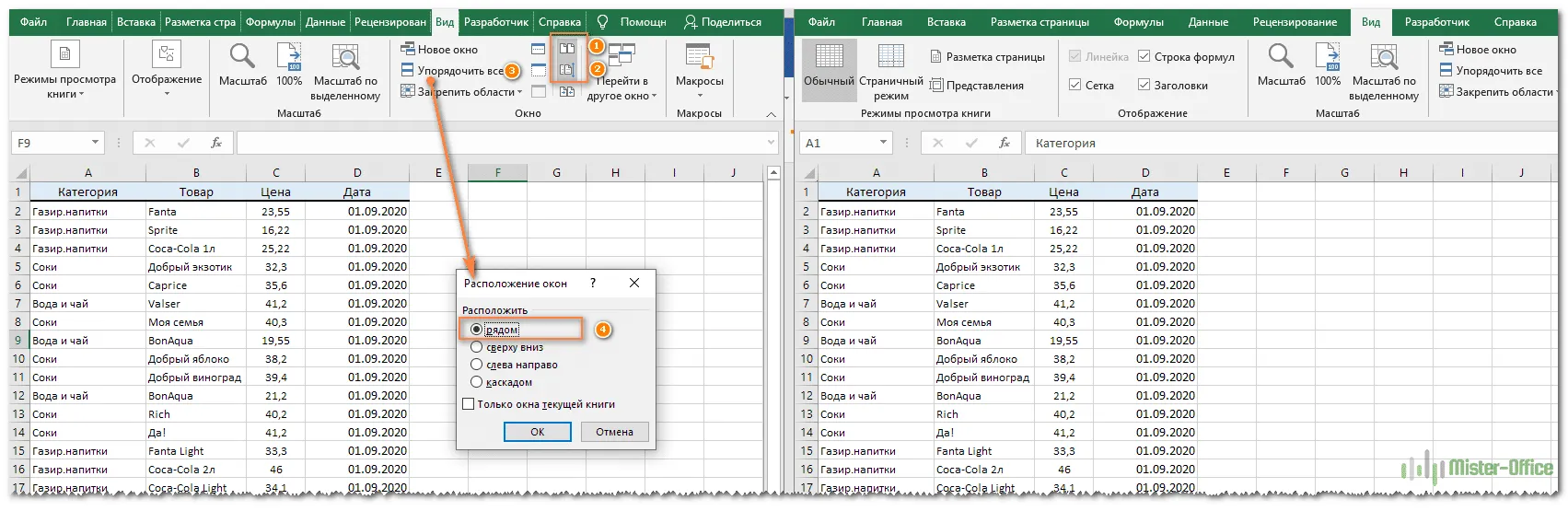Click the Unhide window icon in left ribbon
Image resolution: width=1568 pixels, height=511 pixels.
click(539, 91)
